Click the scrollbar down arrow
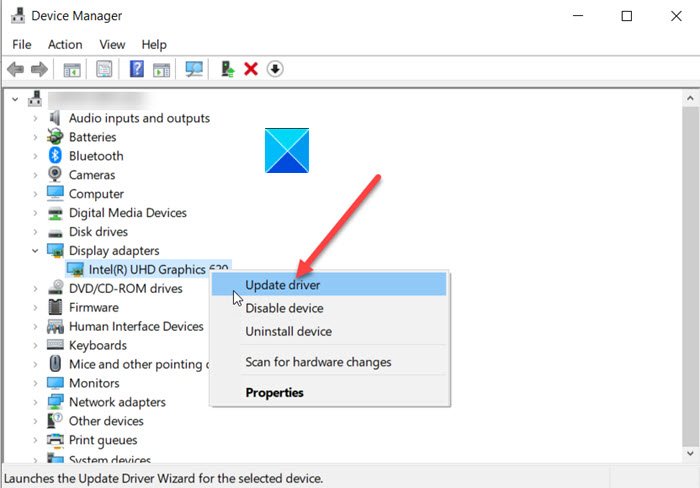 690,453
